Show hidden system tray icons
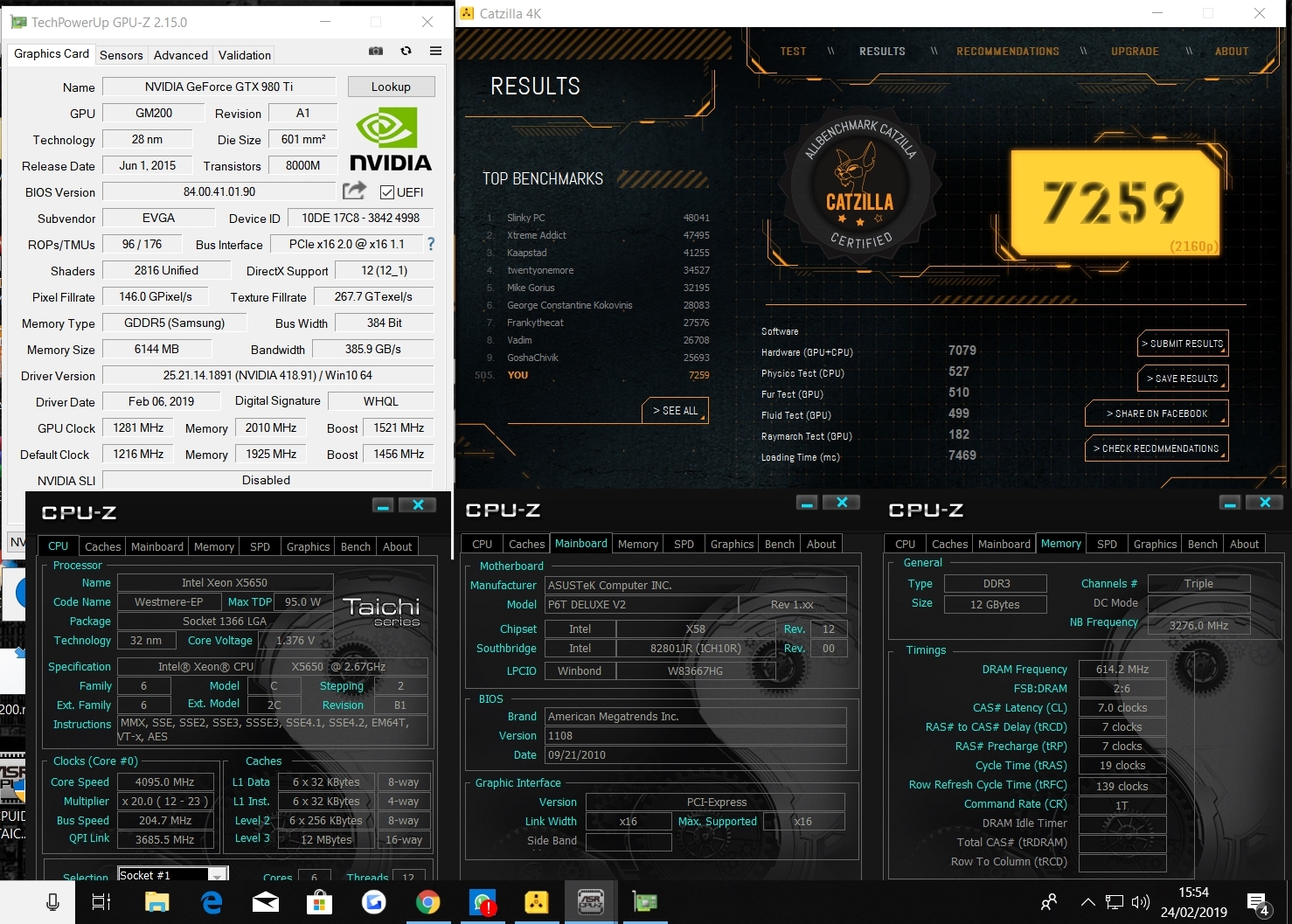This screenshot has width=1292, height=924. click(1087, 902)
